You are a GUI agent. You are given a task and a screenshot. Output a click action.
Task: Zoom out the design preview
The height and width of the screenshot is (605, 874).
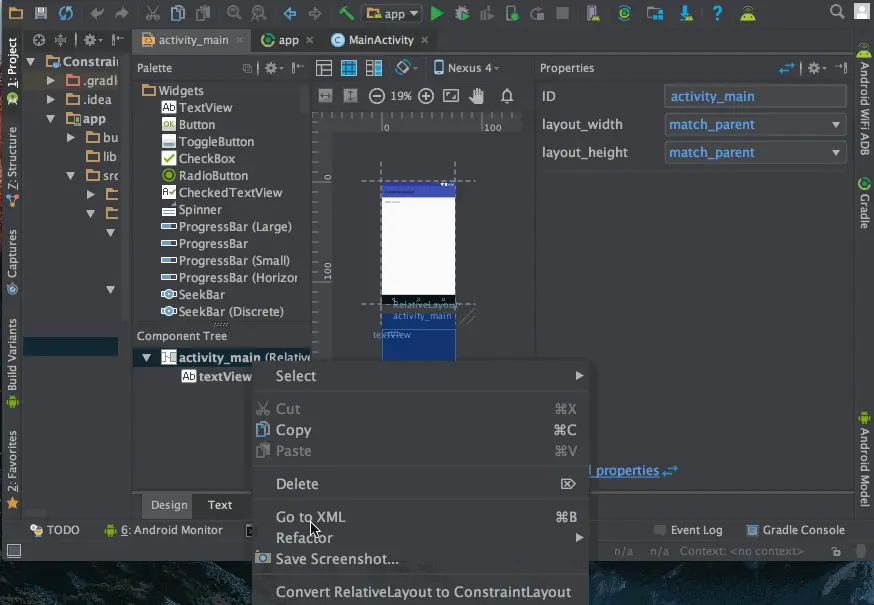[377, 96]
